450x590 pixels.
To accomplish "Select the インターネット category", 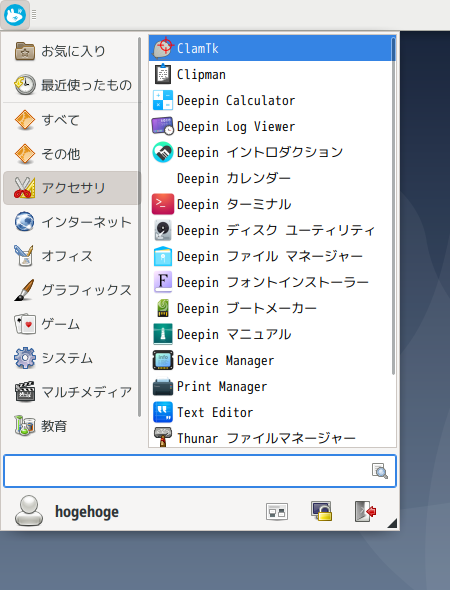I will click(71, 222).
